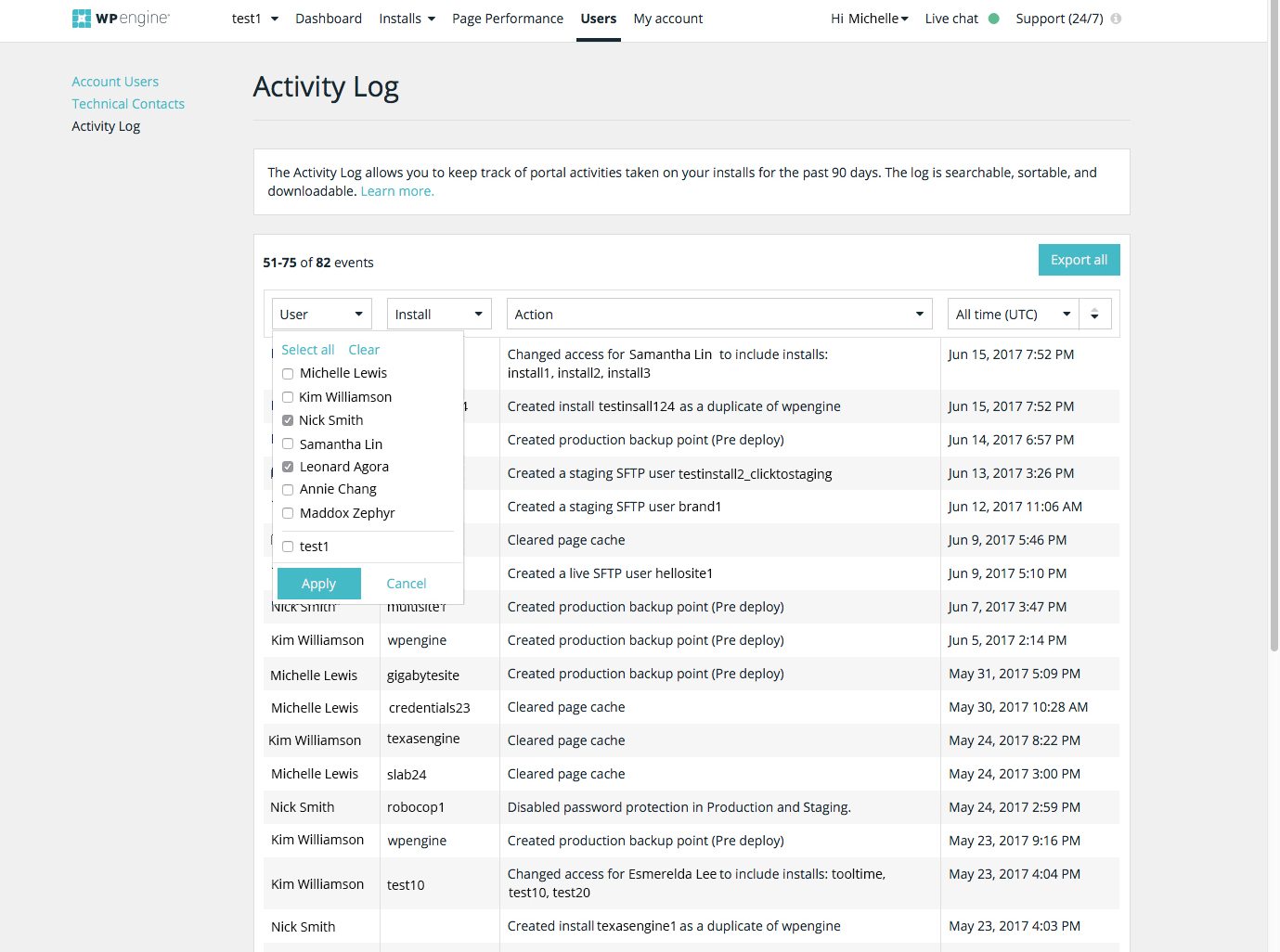The height and width of the screenshot is (952, 1280).
Task: Open Support (24/7)
Action: coord(1059,19)
